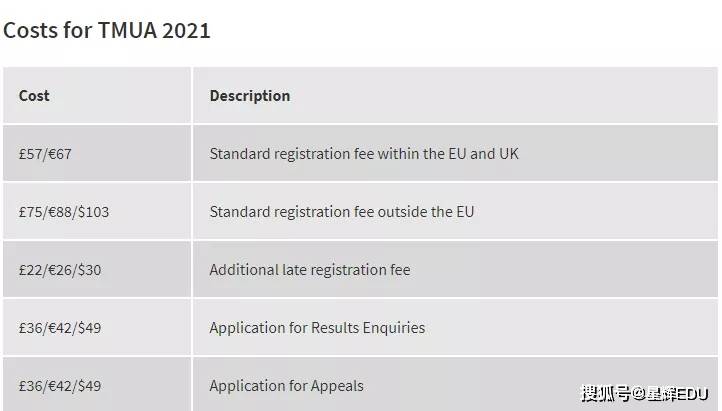This screenshot has height=411, width=722.
Task: Click the year 2021 in the heading
Action: (186, 30)
